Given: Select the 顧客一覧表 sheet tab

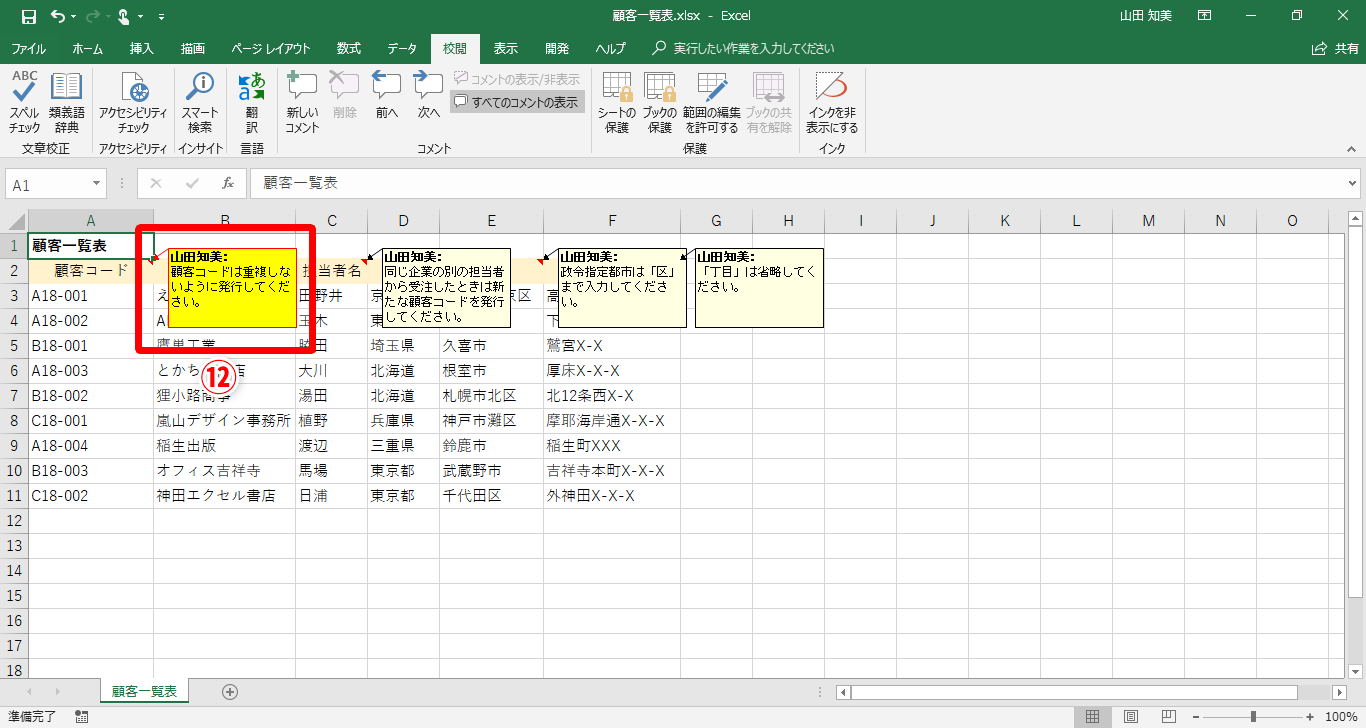Looking at the screenshot, I should coord(144,691).
